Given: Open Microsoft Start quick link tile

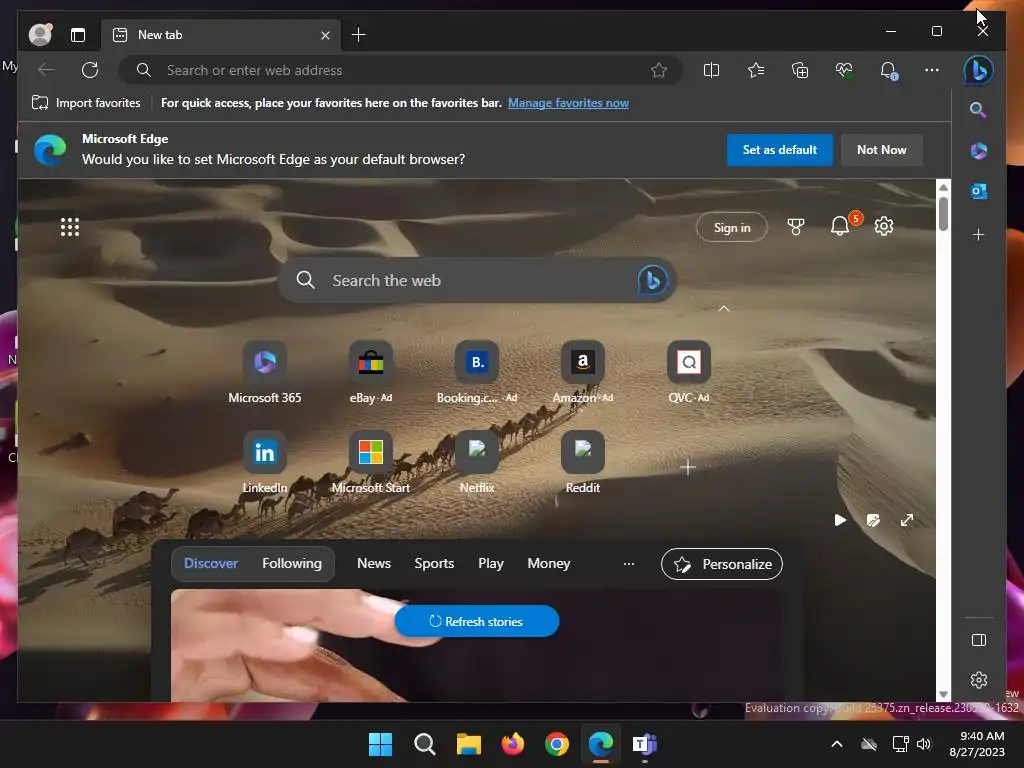Looking at the screenshot, I should pos(370,462).
